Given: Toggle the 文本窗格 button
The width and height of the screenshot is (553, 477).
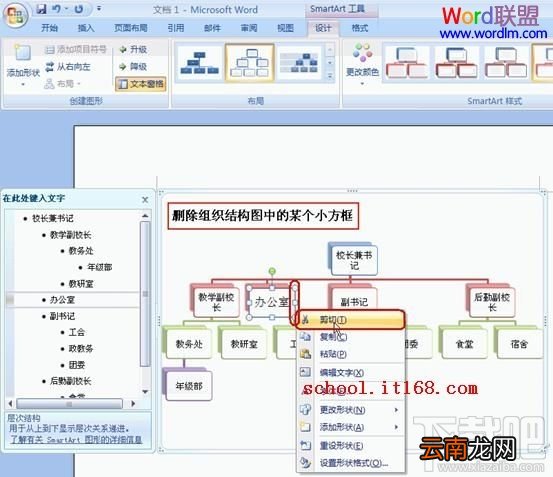Looking at the screenshot, I should point(141,84).
